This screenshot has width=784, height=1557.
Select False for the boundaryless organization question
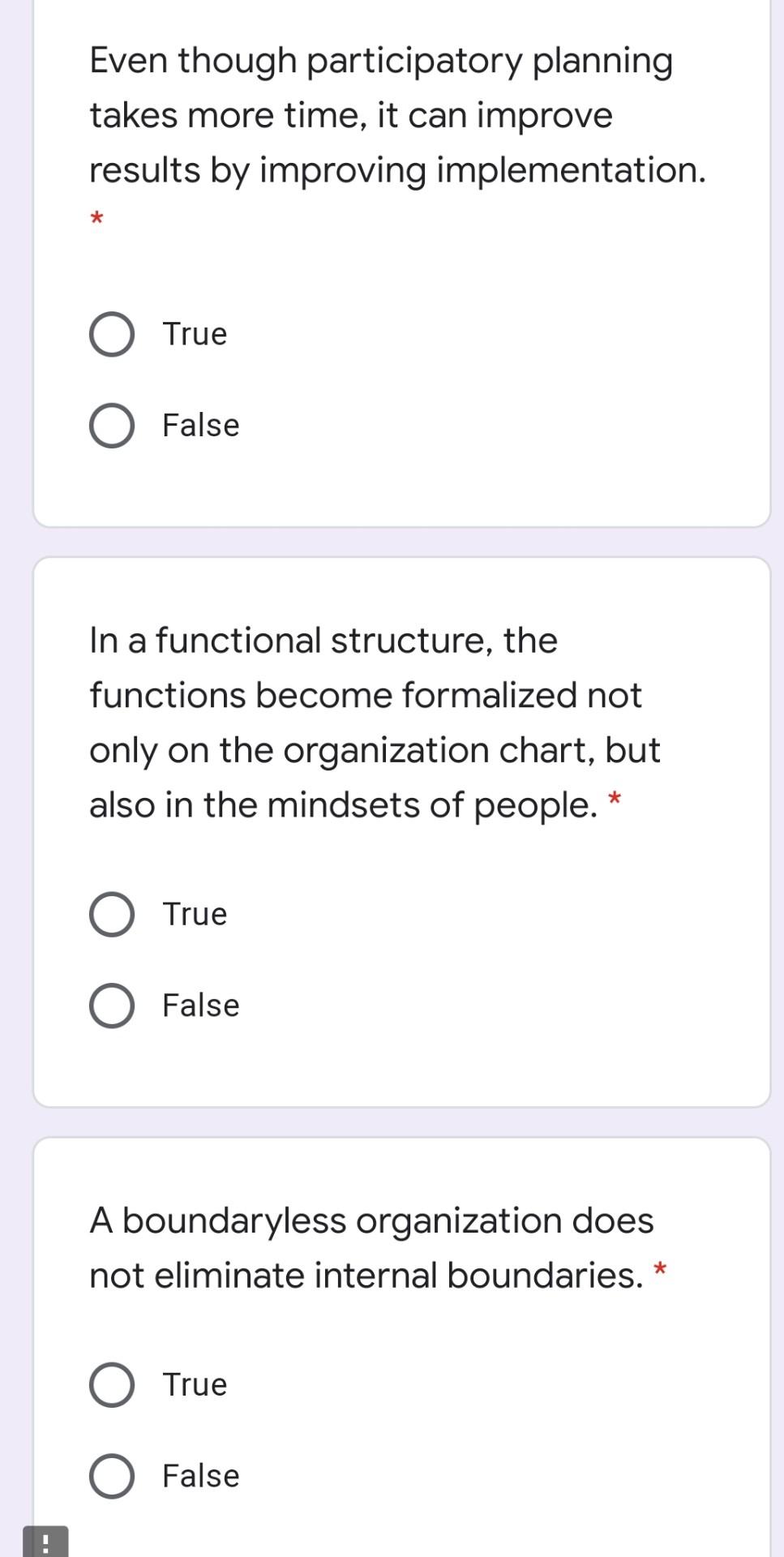(112, 1476)
